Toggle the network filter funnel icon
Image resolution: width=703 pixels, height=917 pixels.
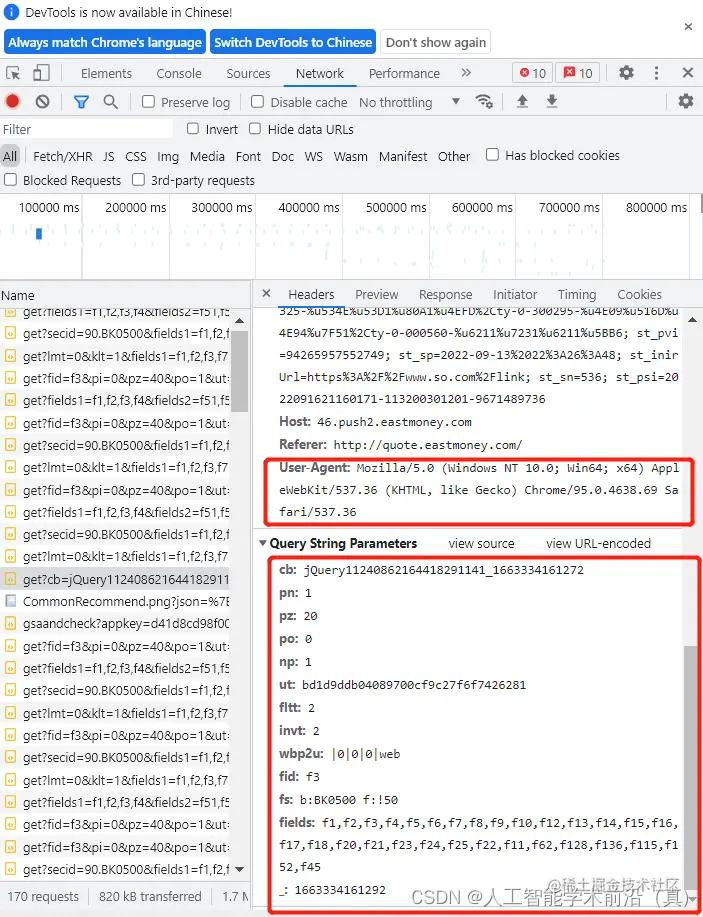coord(81,102)
